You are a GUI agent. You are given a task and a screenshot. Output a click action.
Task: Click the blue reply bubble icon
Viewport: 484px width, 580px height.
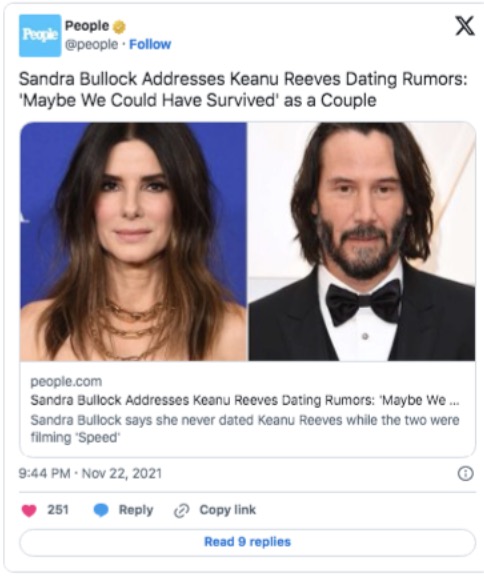101,510
